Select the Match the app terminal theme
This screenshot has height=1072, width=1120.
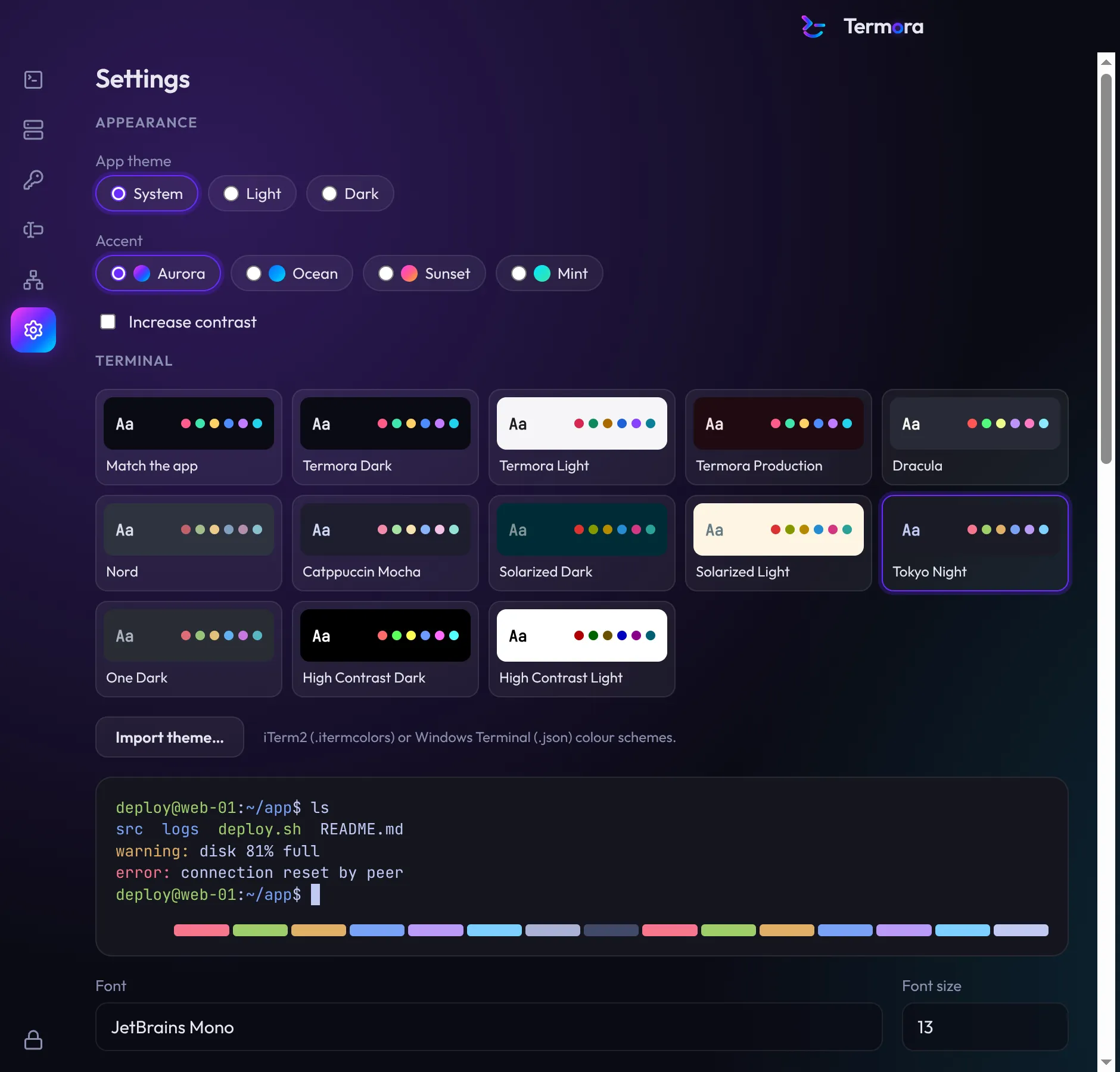coord(189,437)
